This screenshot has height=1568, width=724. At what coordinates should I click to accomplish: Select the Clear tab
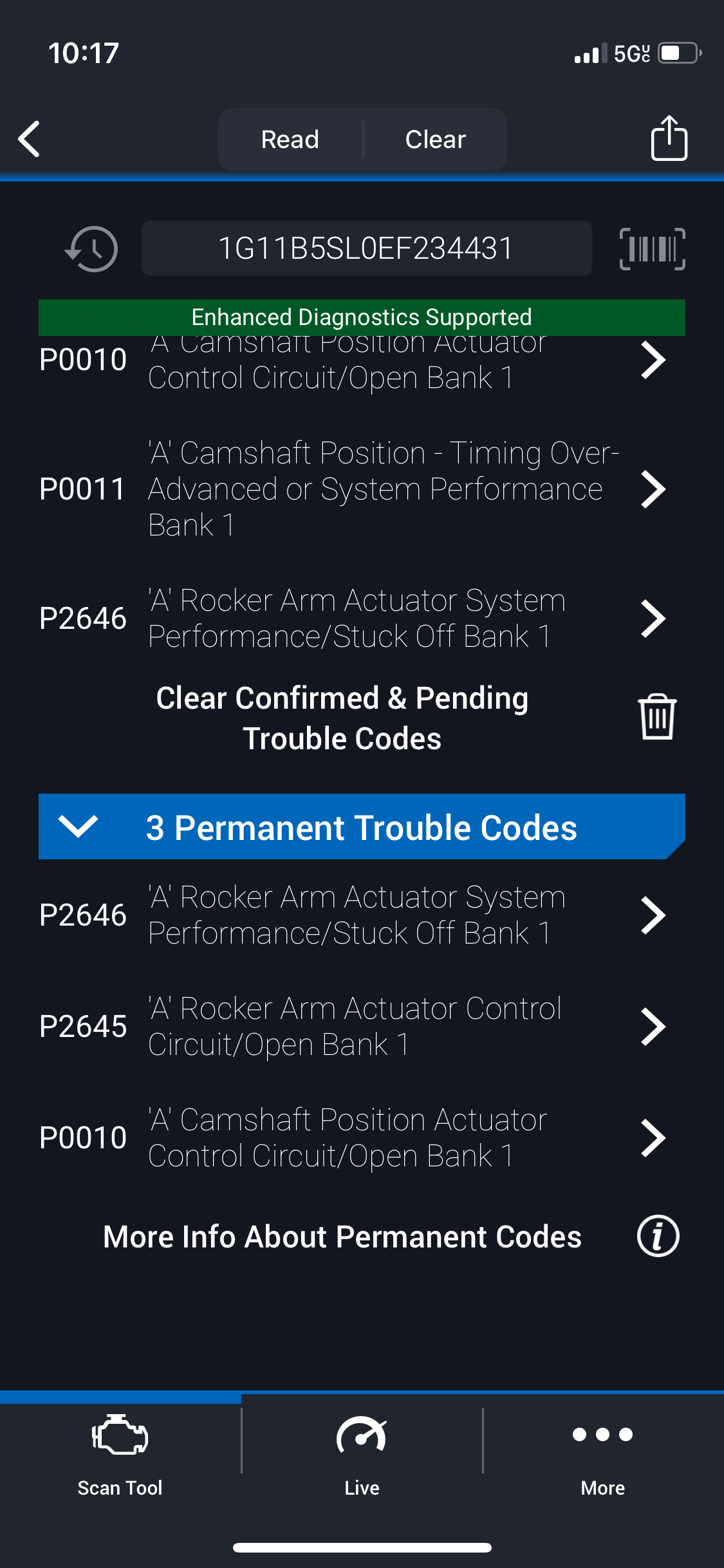coord(436,140)
